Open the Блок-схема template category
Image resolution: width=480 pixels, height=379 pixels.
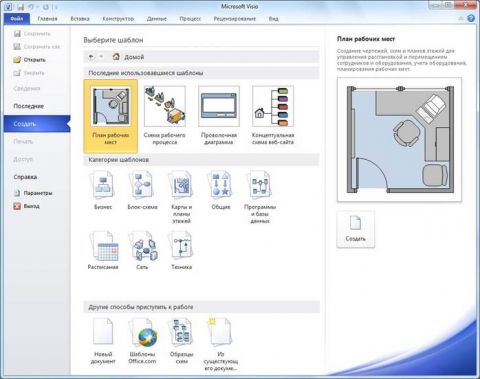coord(142,190)
